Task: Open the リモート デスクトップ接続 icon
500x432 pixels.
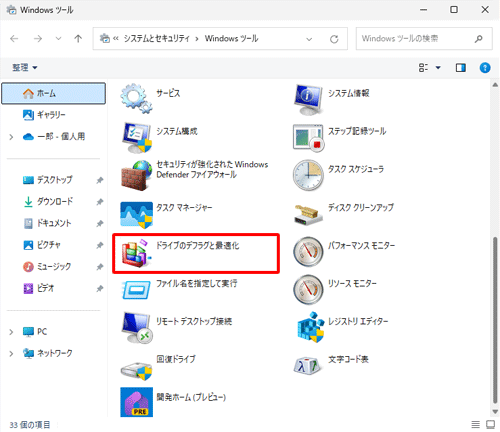Action: click(x=137, y=328)
